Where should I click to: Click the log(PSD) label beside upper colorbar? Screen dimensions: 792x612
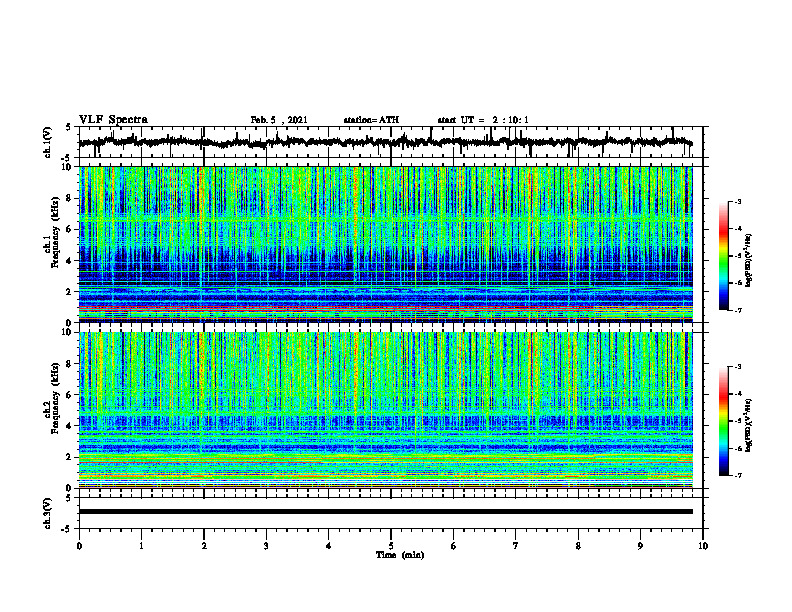point(749,260)
